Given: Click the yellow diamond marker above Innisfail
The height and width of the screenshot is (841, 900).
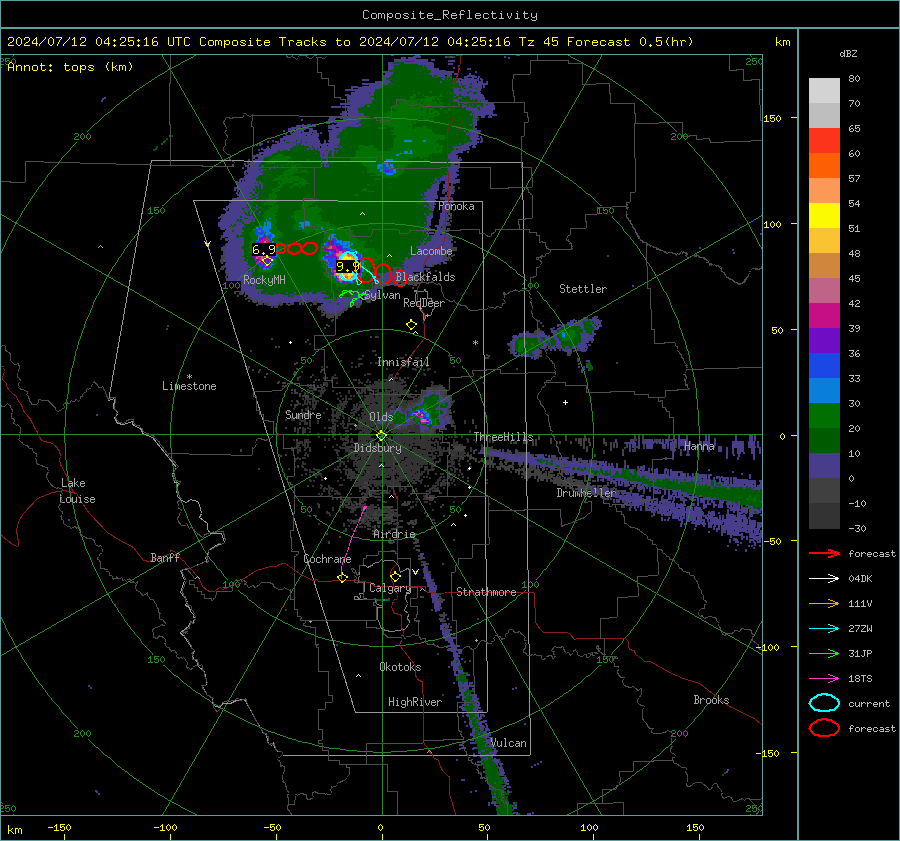Looking at the screenshot, I should [412, 325].
